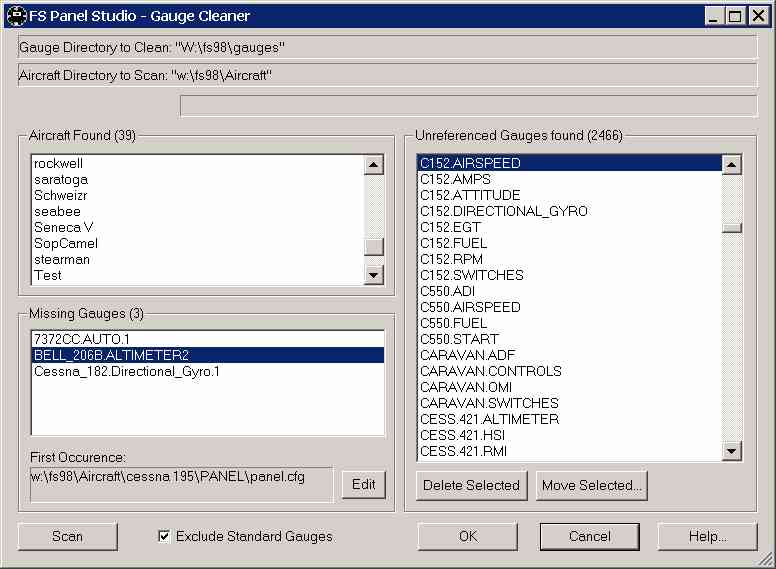The width and height of the screenshot is (776, 569).
Task: Select C550.FUEL gauge
Action: coord(570,323)
